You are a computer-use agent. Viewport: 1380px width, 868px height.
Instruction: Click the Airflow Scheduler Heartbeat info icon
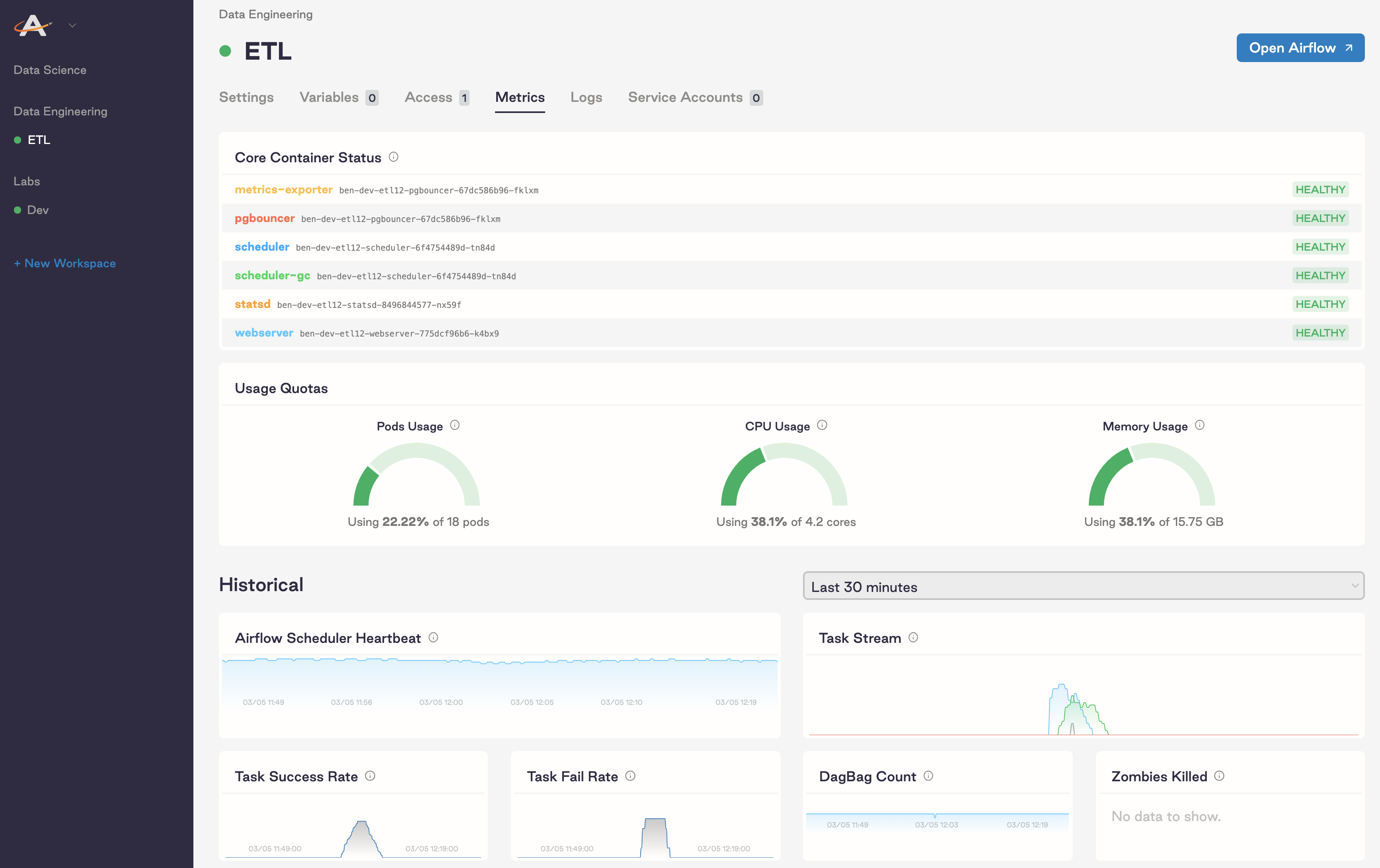click(434, 637)
